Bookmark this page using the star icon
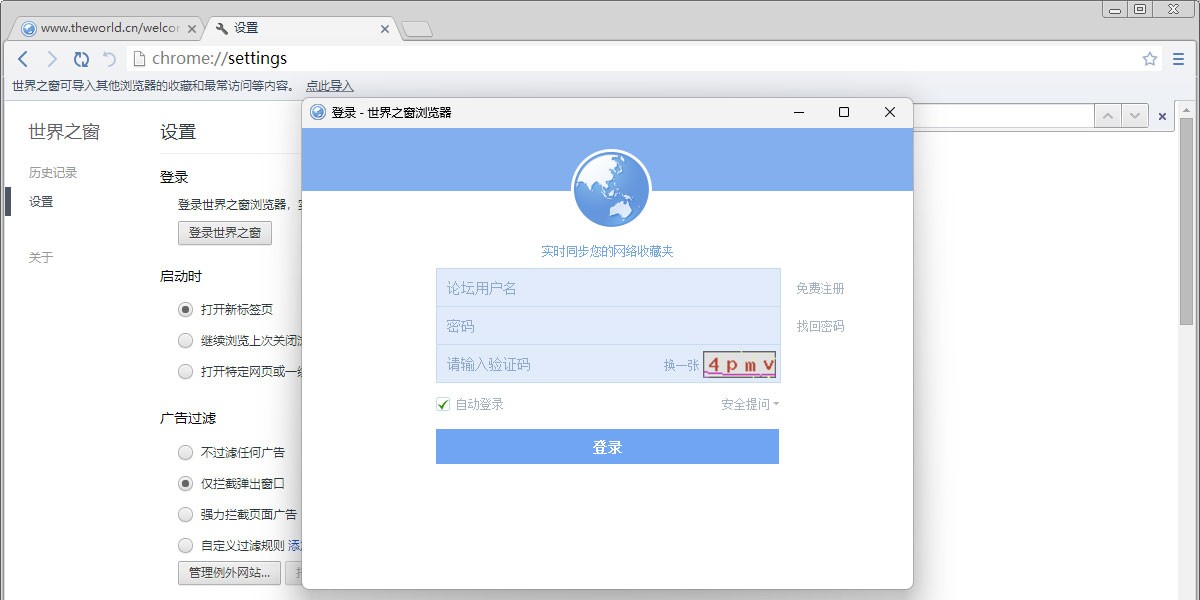 (x=1149, y=59)
